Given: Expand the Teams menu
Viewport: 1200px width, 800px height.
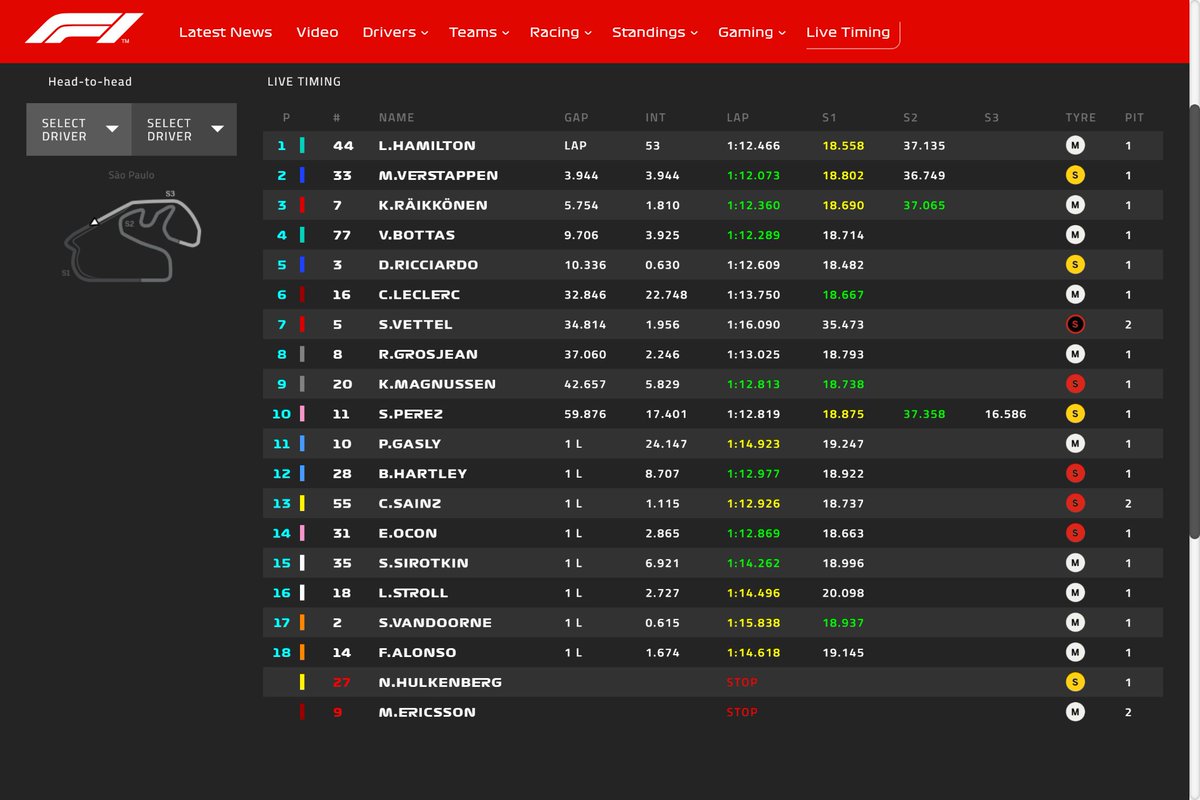Looking at the screenshot, I should pos(479,32).
